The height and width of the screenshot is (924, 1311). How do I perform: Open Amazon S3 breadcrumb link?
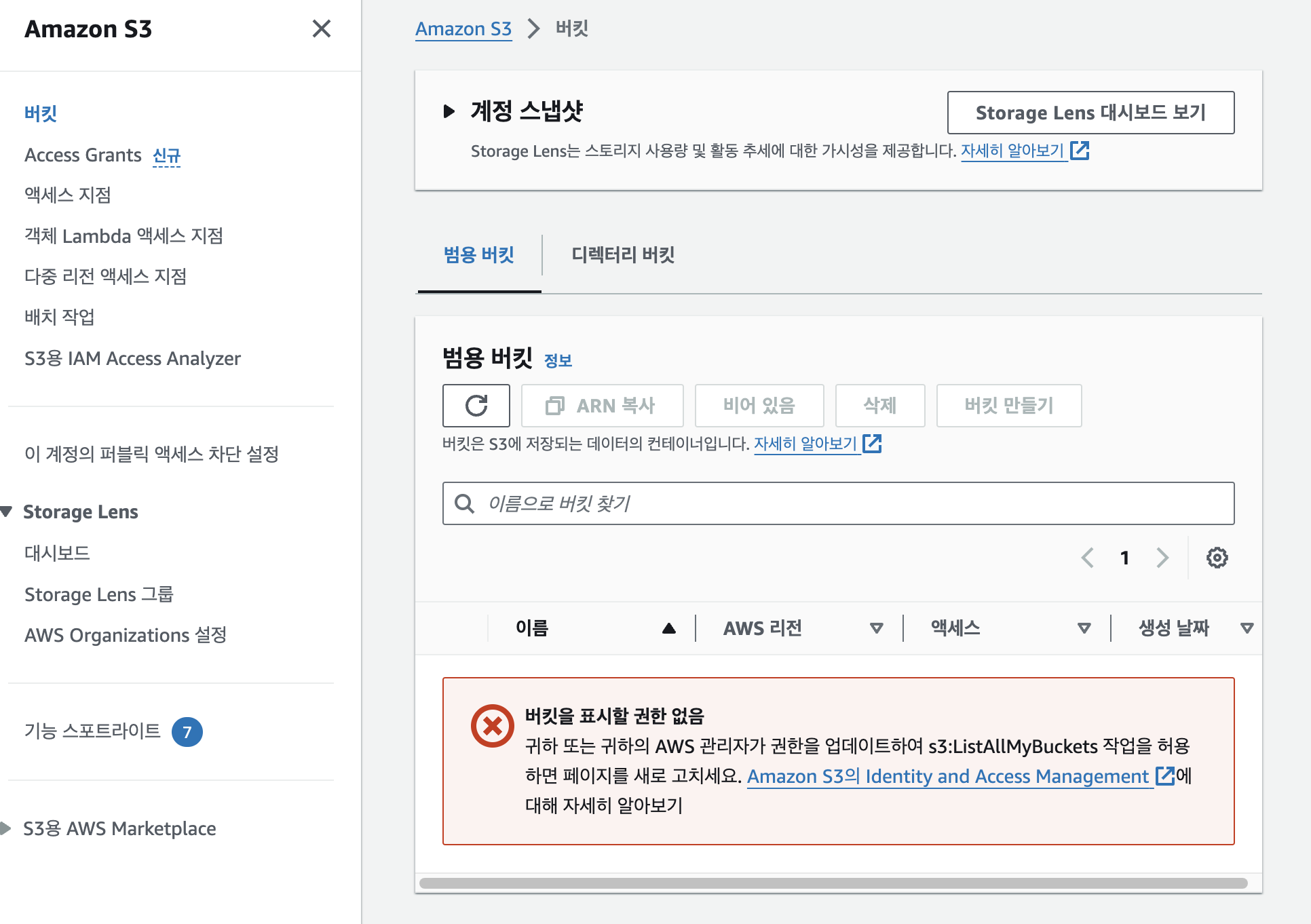point(463,29)
